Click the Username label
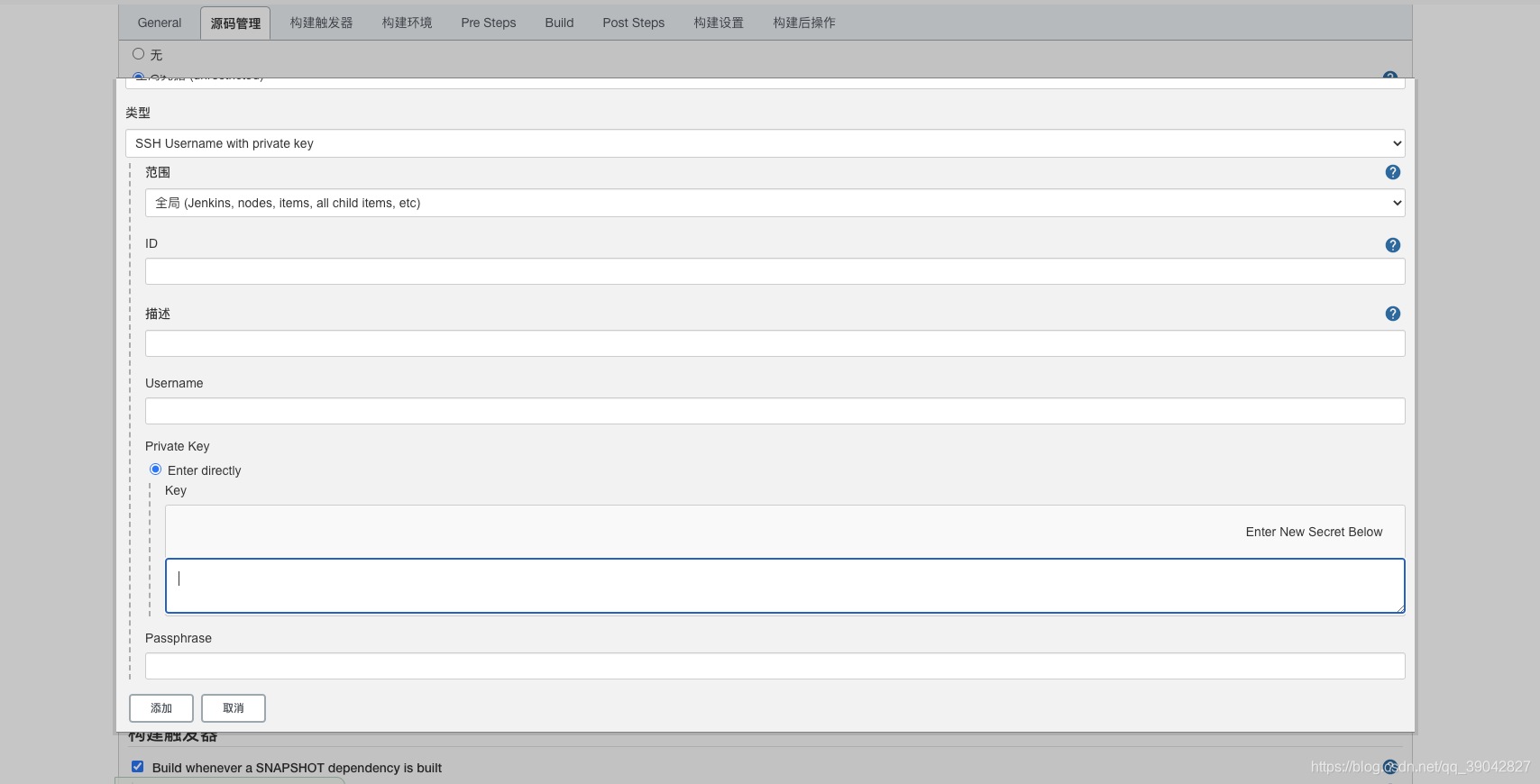 coord(174,383)
